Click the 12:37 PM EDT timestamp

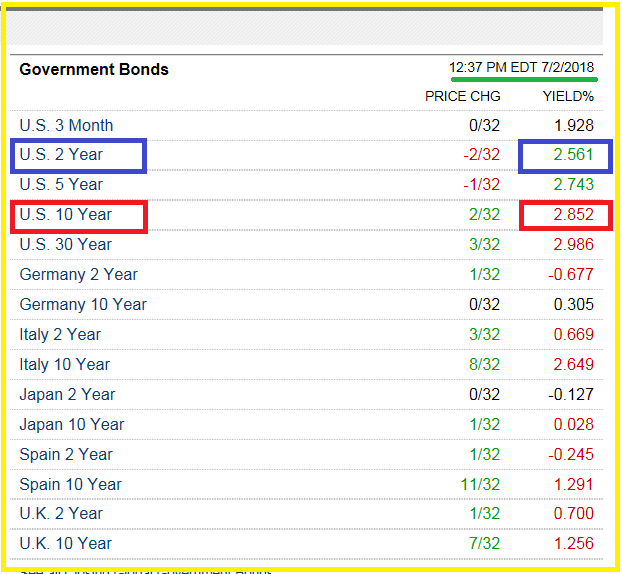[x=521, y=68]
